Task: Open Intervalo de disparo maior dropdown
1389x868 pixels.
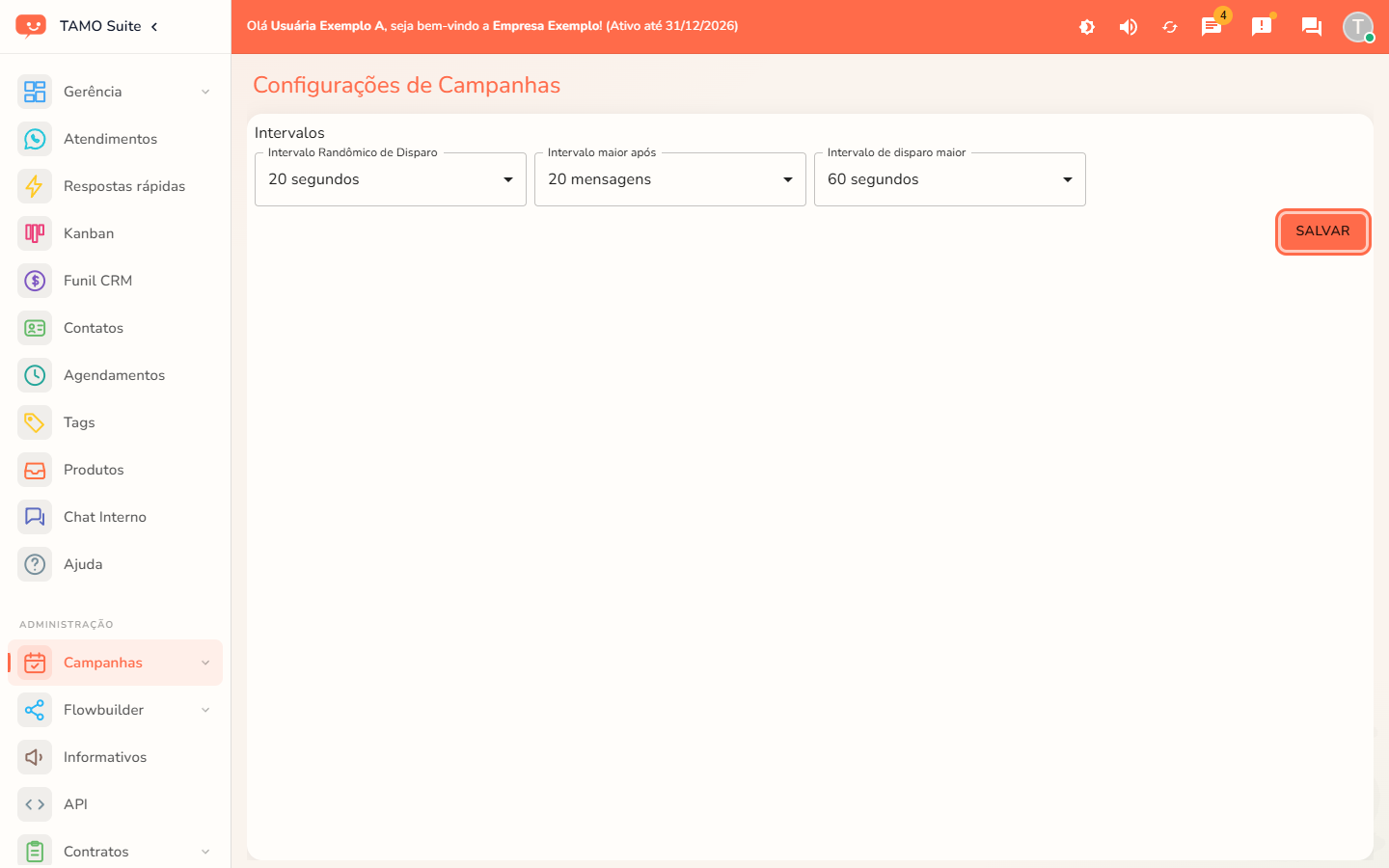Action: (950, 179)
